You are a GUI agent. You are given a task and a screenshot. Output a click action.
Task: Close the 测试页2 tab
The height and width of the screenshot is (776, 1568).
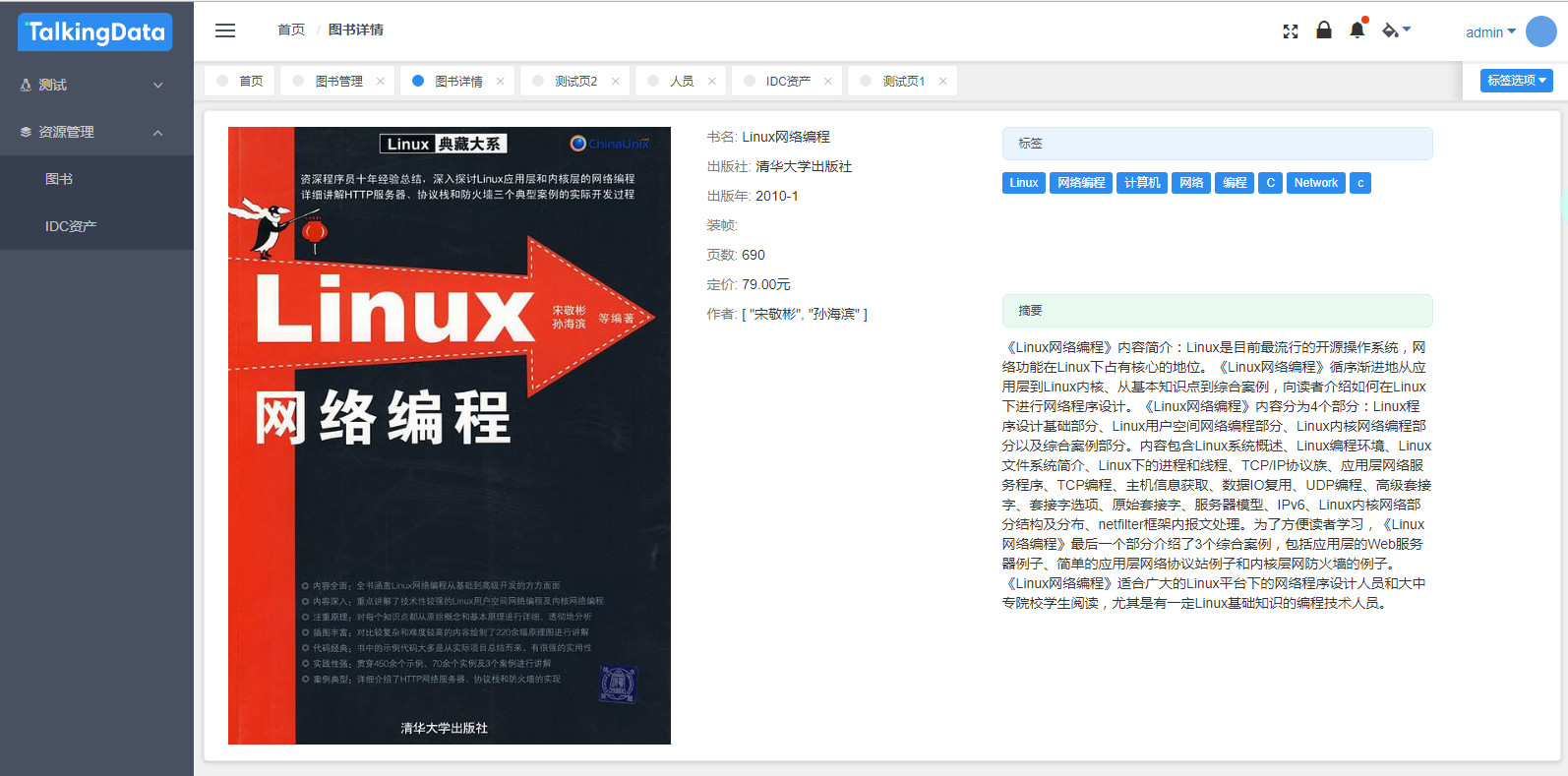(x=616, y=82)
